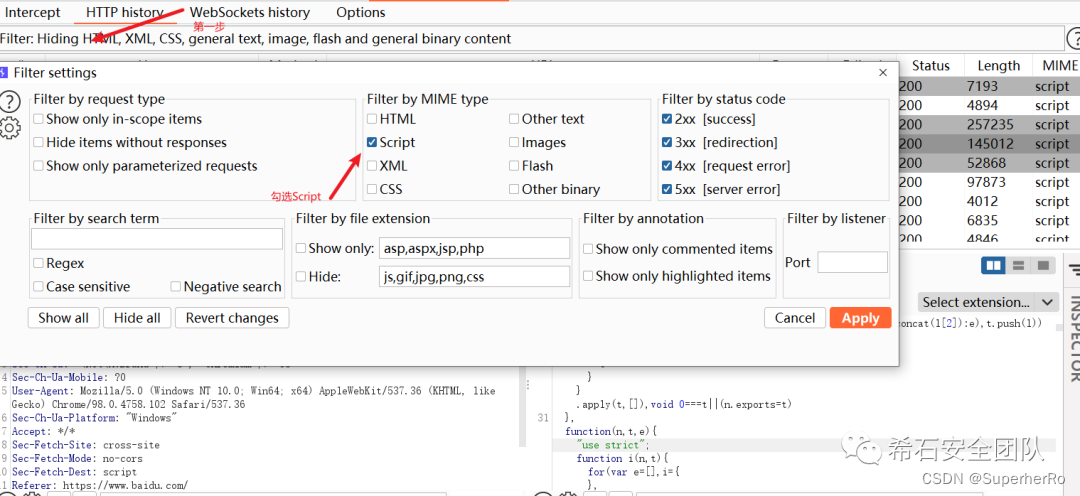Click the Referer header line in request
1080x496 pixels.
(99, 486)
